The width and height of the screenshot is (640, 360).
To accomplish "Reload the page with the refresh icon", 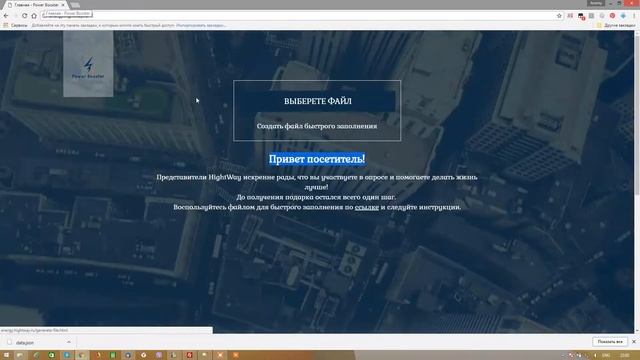I will 25,16.
